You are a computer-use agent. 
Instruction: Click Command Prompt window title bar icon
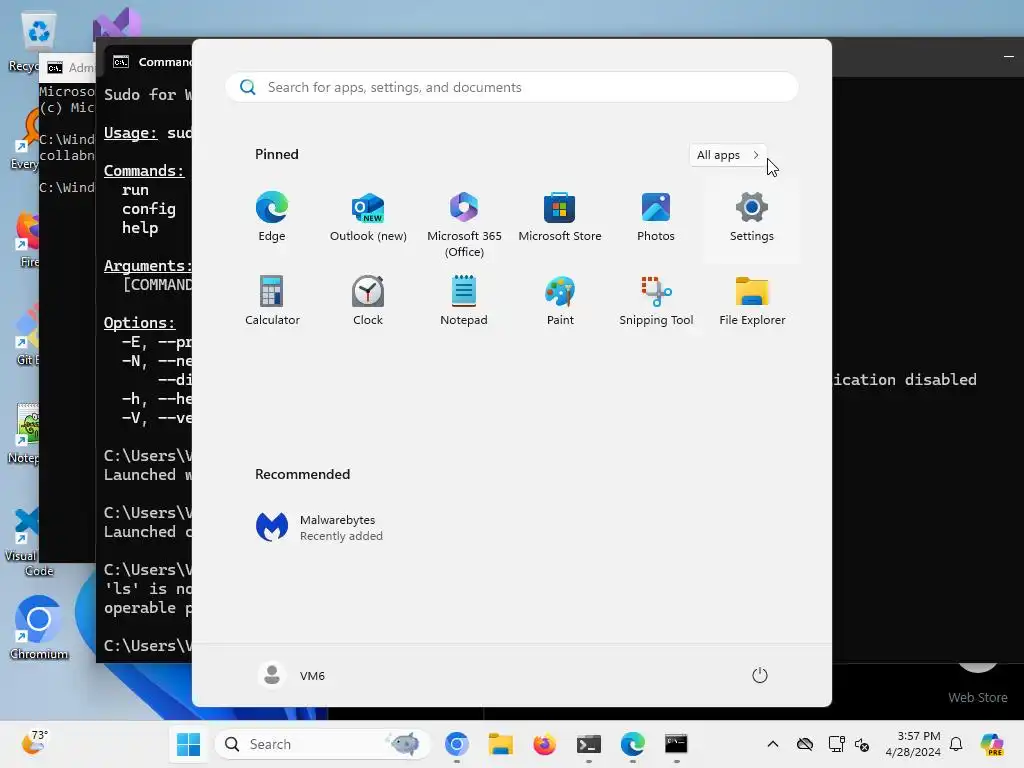121,61
